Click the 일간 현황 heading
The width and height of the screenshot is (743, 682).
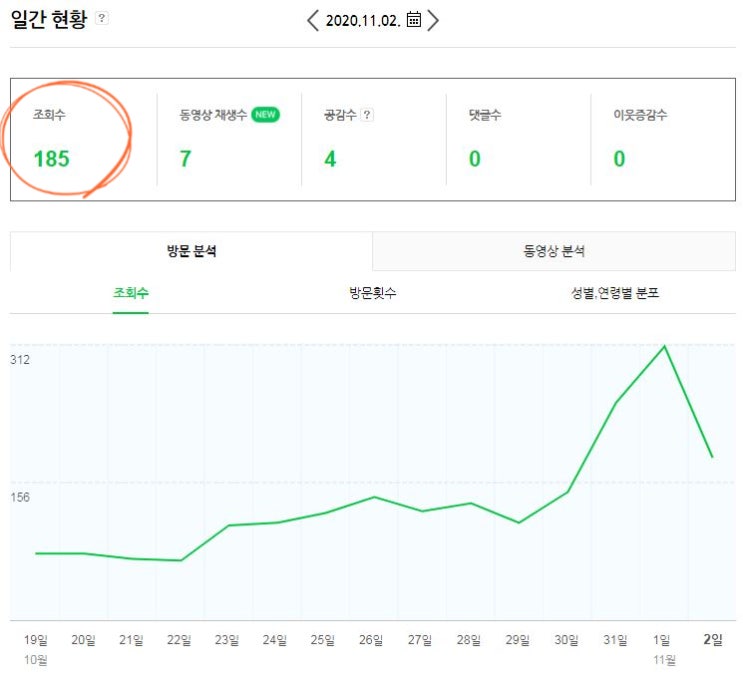click(x=49, y=19)
